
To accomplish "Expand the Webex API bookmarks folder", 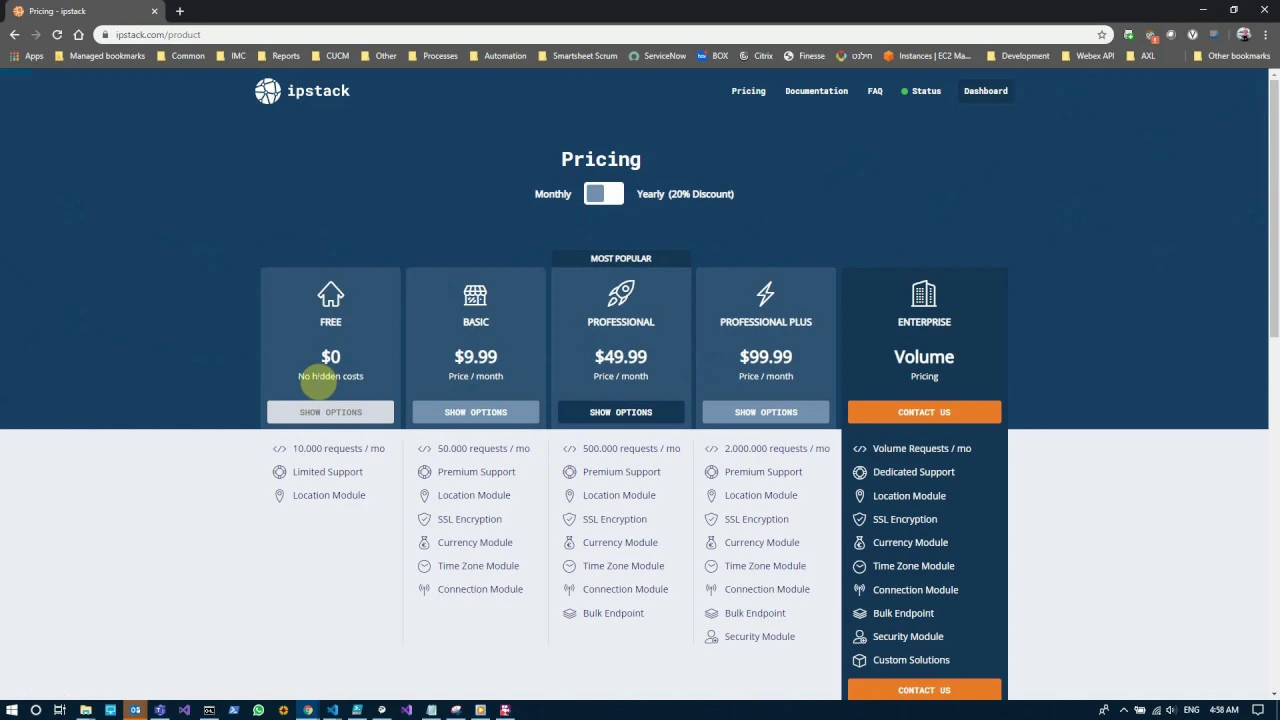I will [x=1087, y=56].
